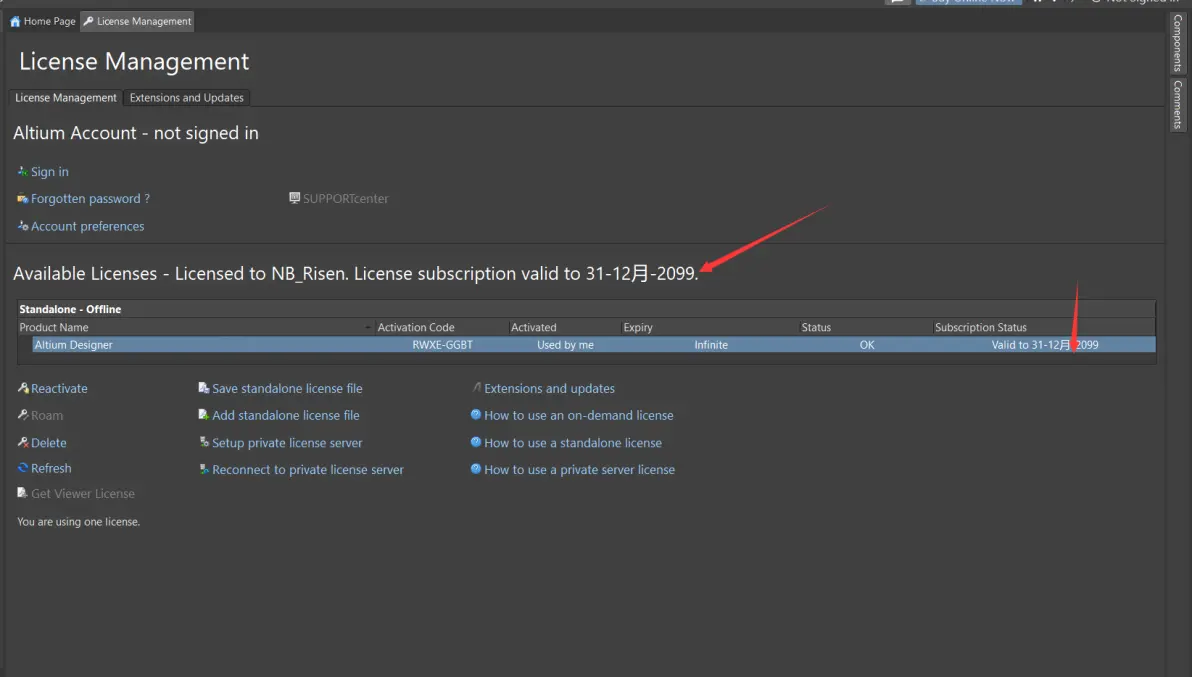Viewport: 1192px width, 677px height.
Task: Open the Home Page tab
Action: (x=43, y=21)
